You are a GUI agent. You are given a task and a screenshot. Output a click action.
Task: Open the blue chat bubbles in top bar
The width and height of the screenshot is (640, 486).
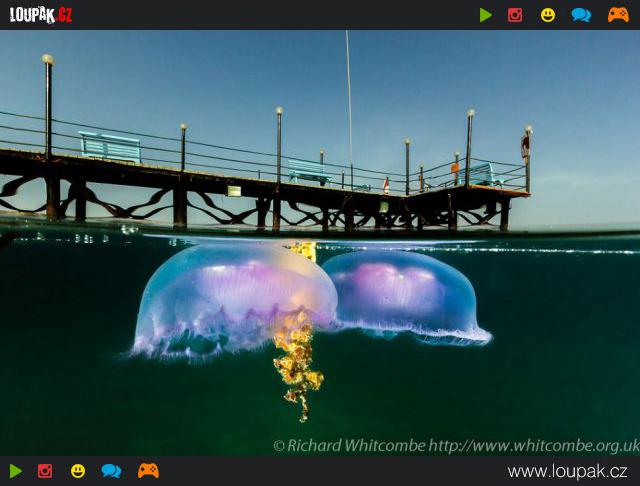pyautogui.click(x=581, y=15)
